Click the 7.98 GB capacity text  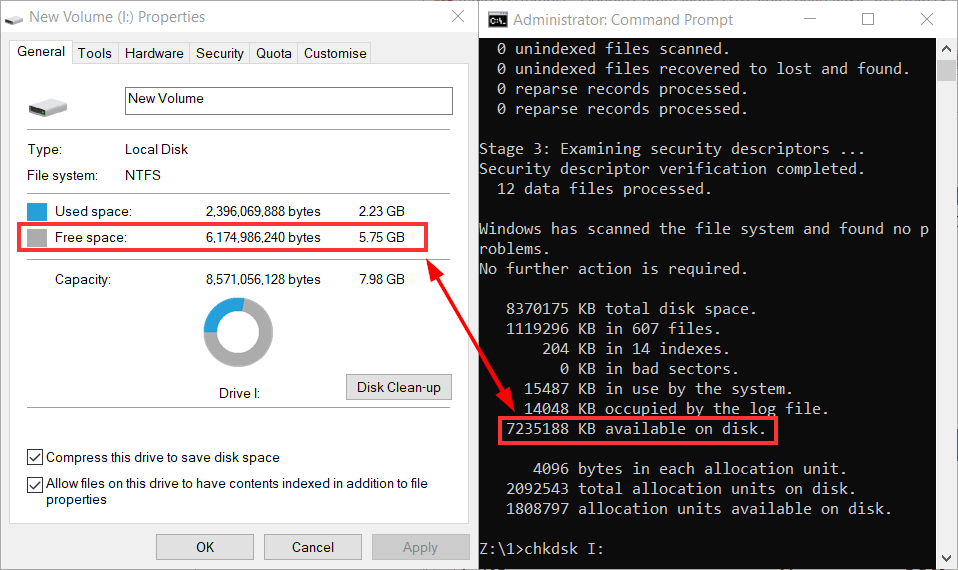click(382, 279)
